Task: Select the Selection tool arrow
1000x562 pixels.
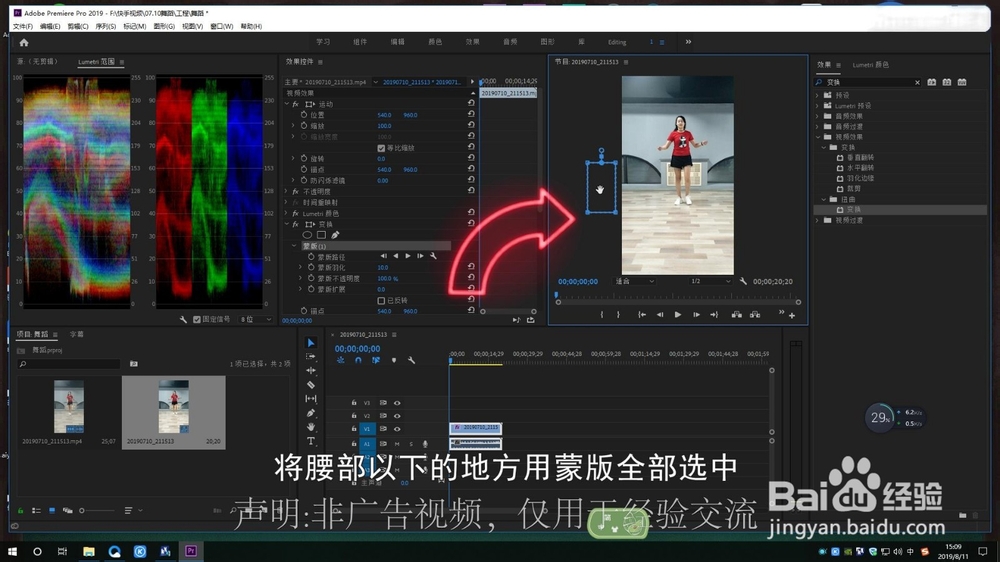Action: point(311,343)
